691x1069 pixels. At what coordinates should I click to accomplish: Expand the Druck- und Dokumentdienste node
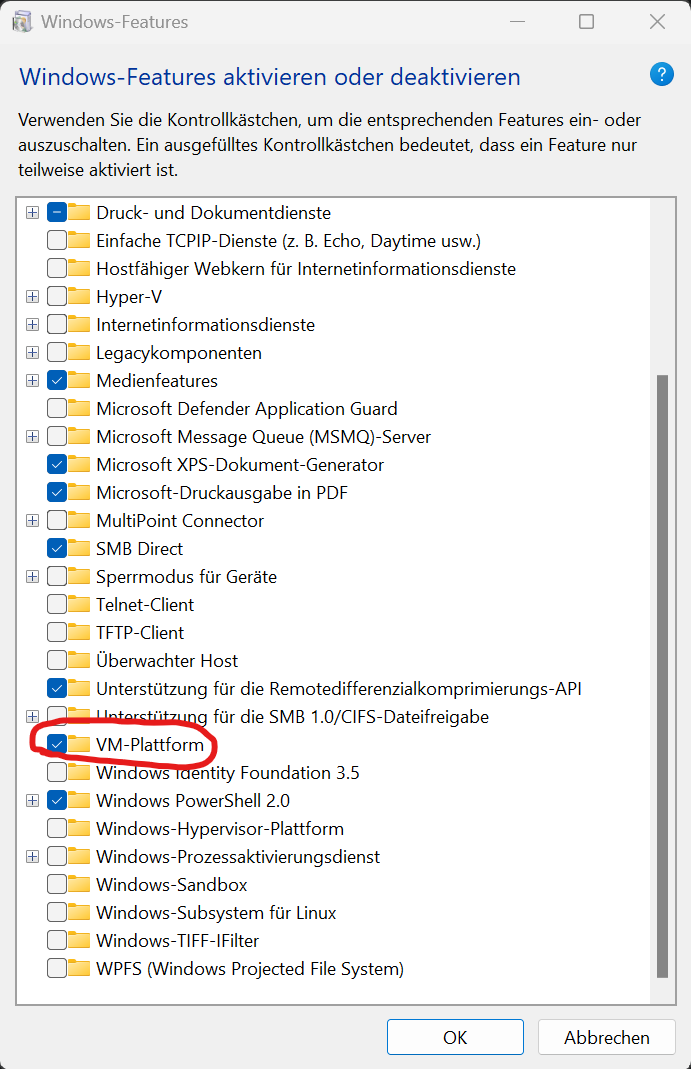point(32,213)
